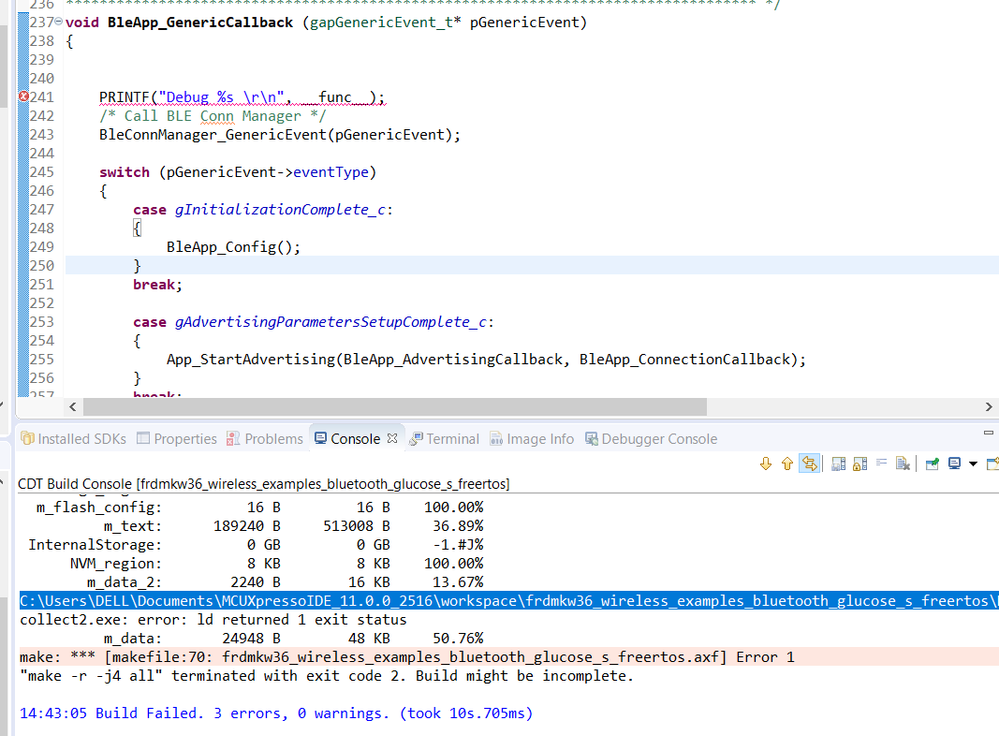Click 'gAdvertisingParametersSetupComplete_c' case label

point(331,322)
